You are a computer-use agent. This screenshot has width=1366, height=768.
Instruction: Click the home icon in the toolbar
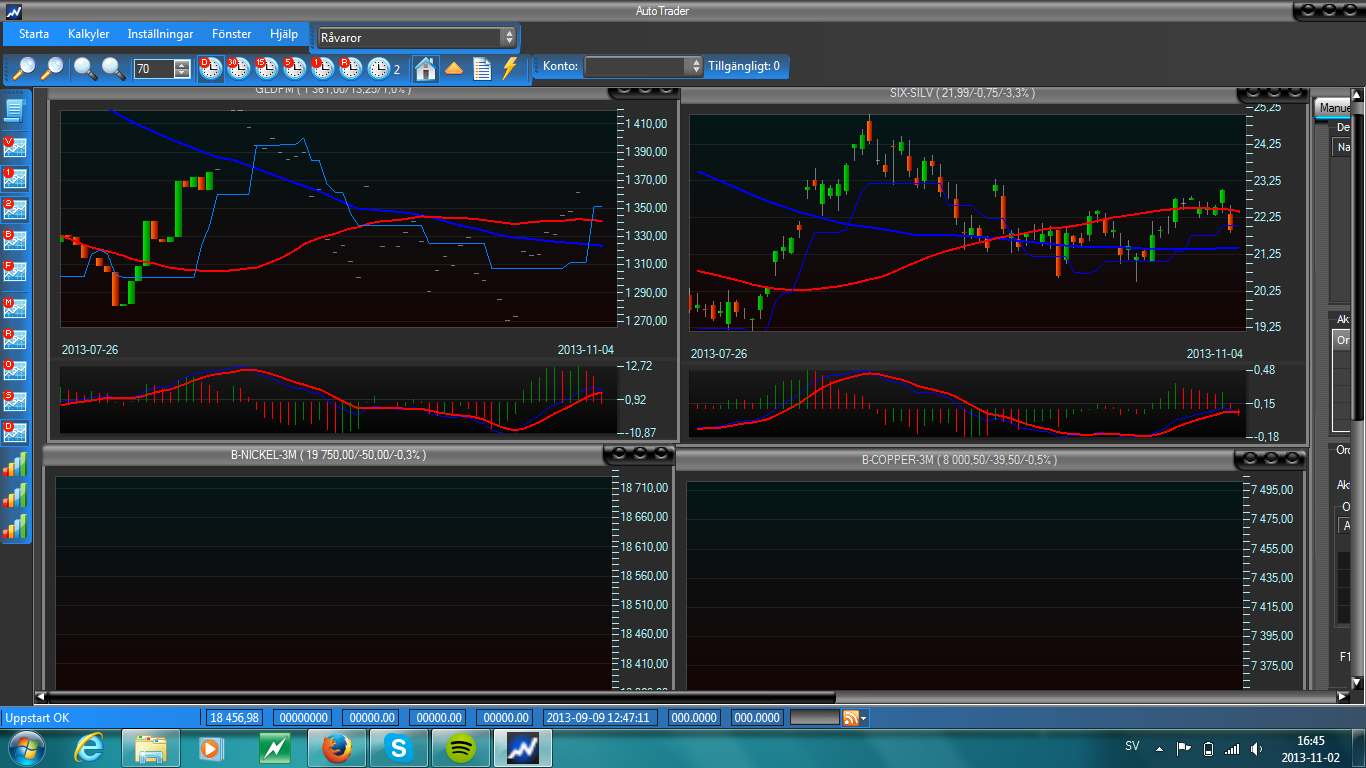pyautogui.click(x=426, y=68)
